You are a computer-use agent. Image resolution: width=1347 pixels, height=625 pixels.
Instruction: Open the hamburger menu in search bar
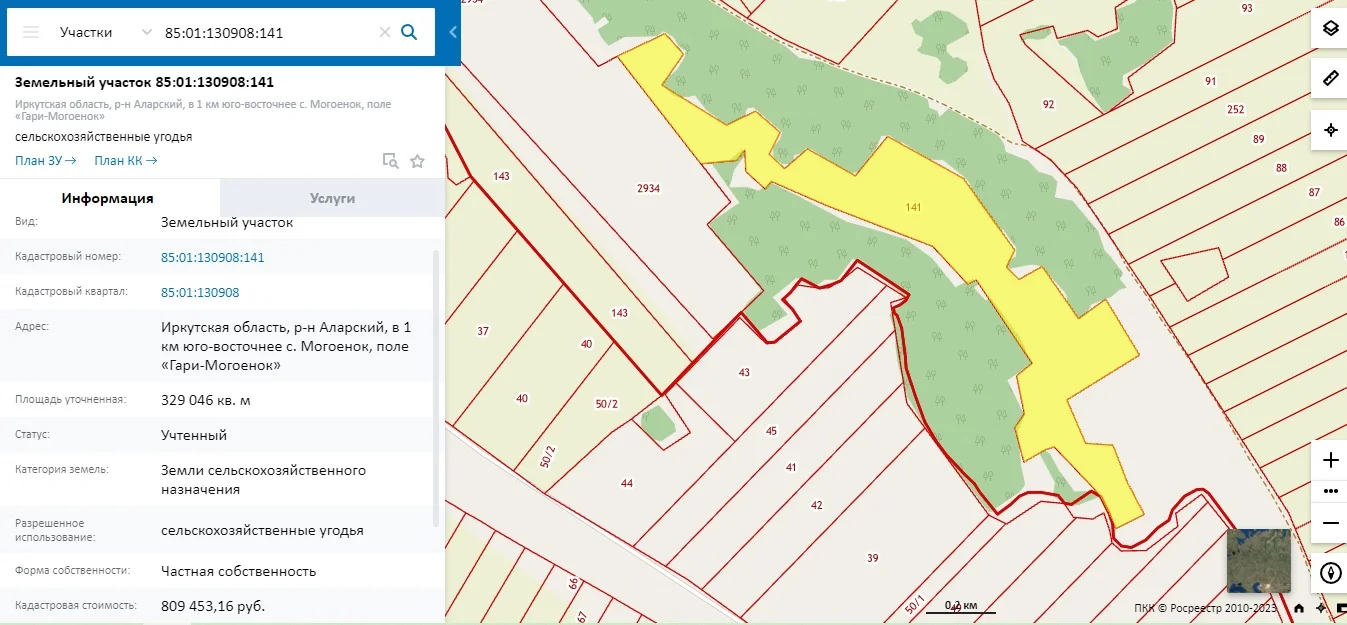(x=30, y=32)
